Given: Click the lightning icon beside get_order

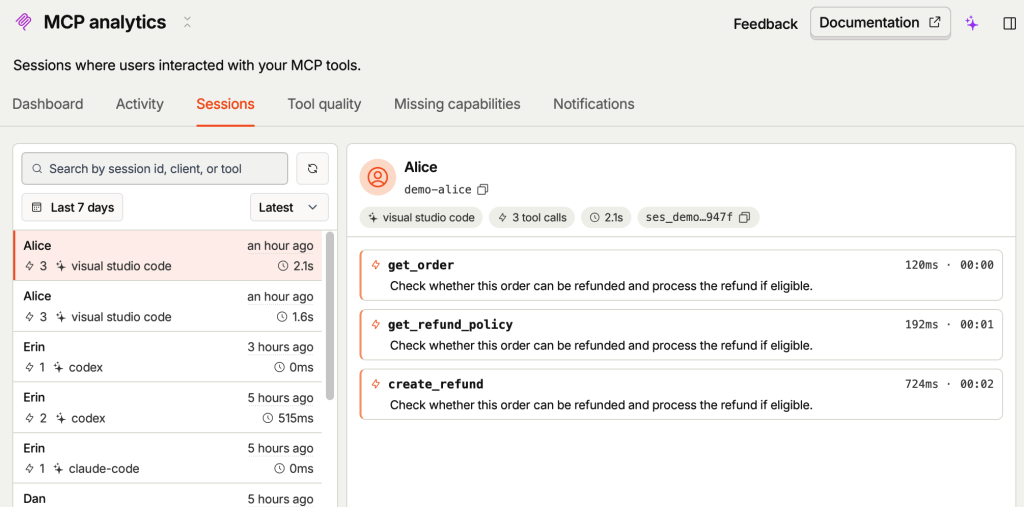Looking at the screenshot, I should (x=376, y=265).
